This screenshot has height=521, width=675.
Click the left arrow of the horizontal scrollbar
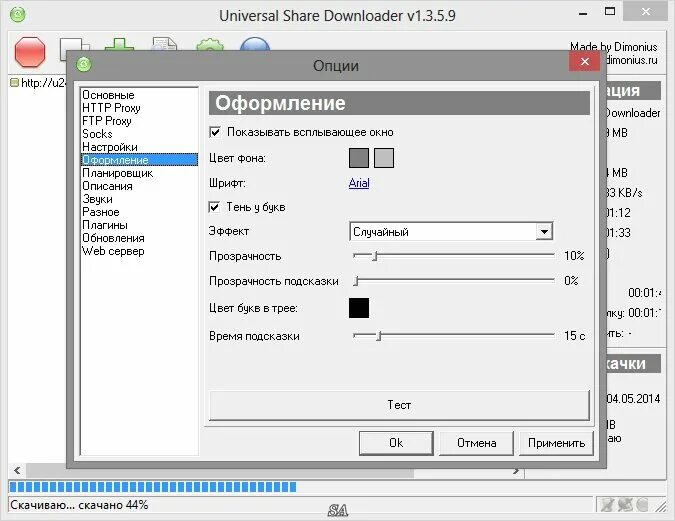click(17, 470)
